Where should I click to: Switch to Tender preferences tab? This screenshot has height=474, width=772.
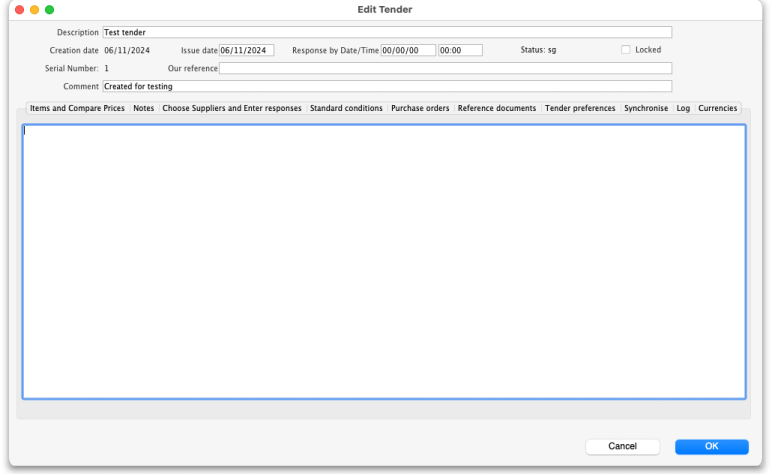(580, 108)
